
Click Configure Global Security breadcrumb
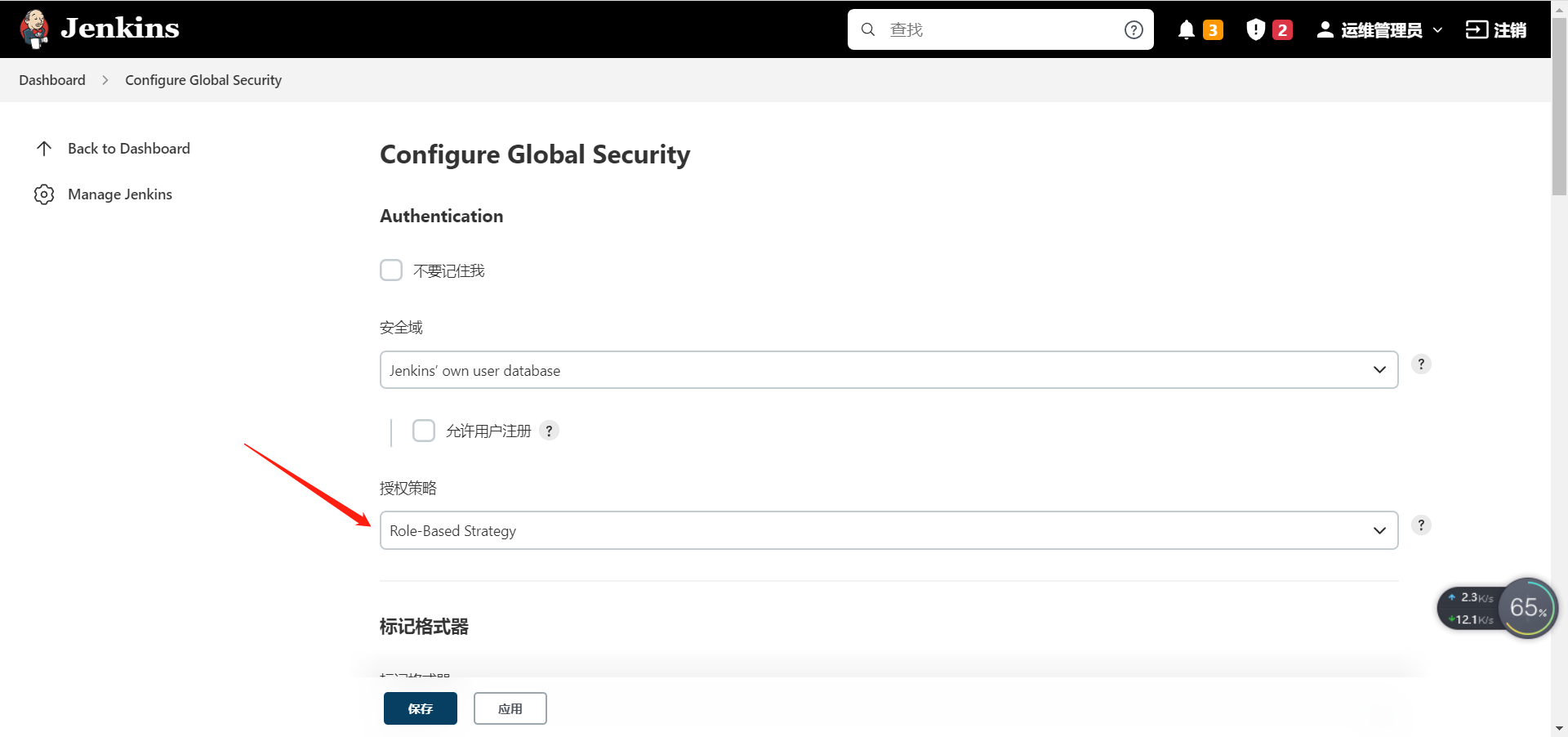pos(203,80)
